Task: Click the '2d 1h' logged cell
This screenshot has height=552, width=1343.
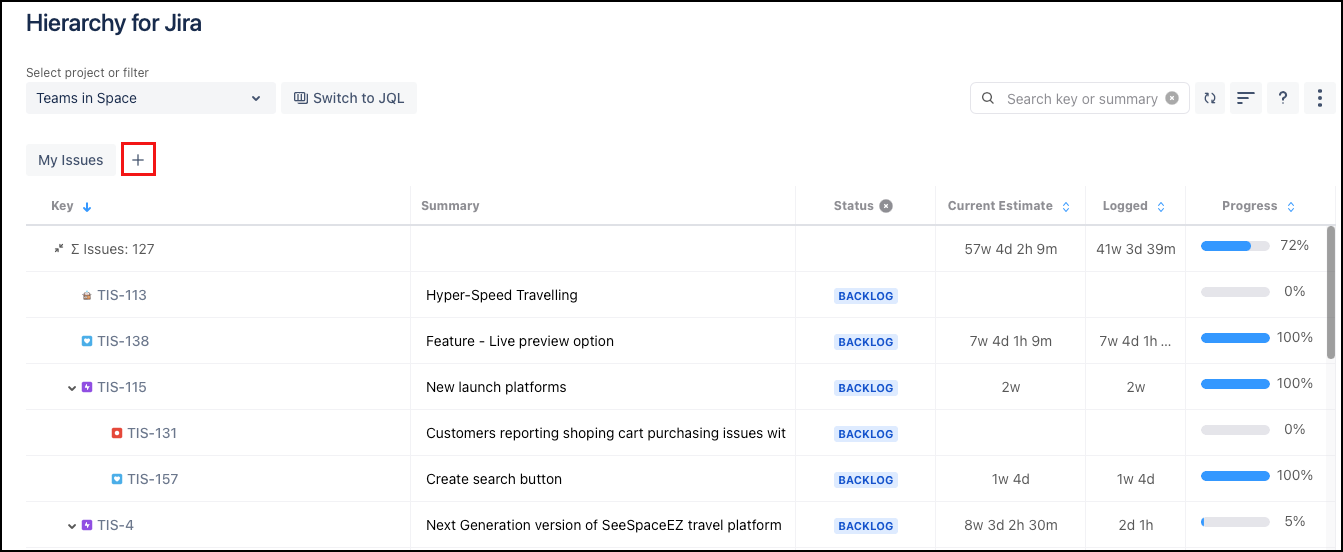Action: click(x=1136, y=525)
